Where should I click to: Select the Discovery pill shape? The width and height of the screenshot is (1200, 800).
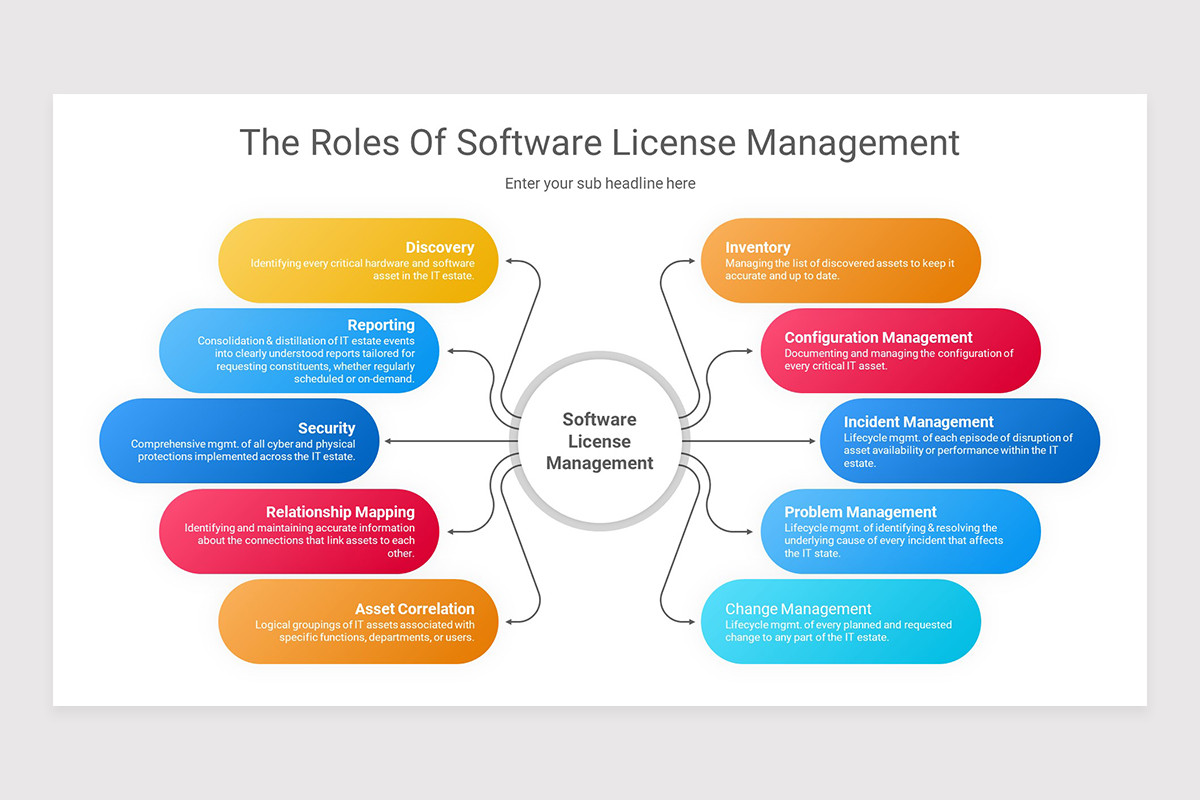pyautogui.click(x=357, y=260)
